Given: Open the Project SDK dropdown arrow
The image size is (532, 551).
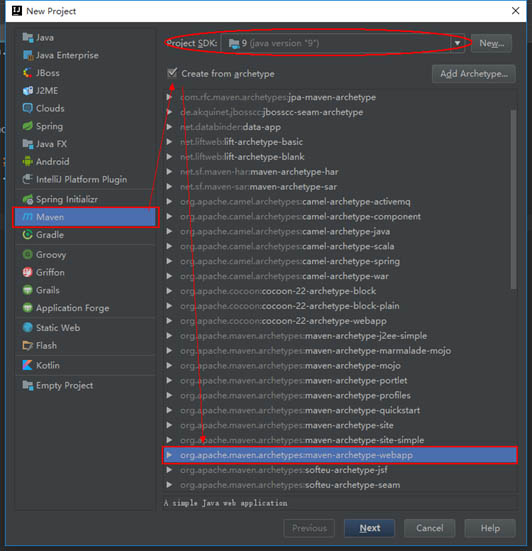Looking at the screenshot, I should click(457, 43).
